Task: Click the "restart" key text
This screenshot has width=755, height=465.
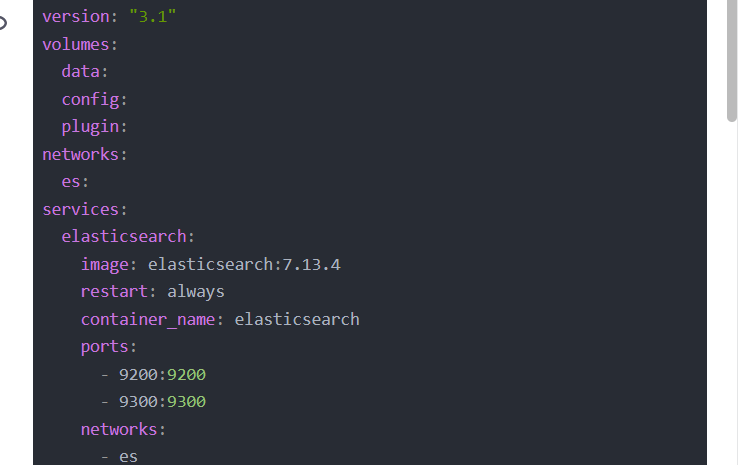Action: [x=114, y=292]
